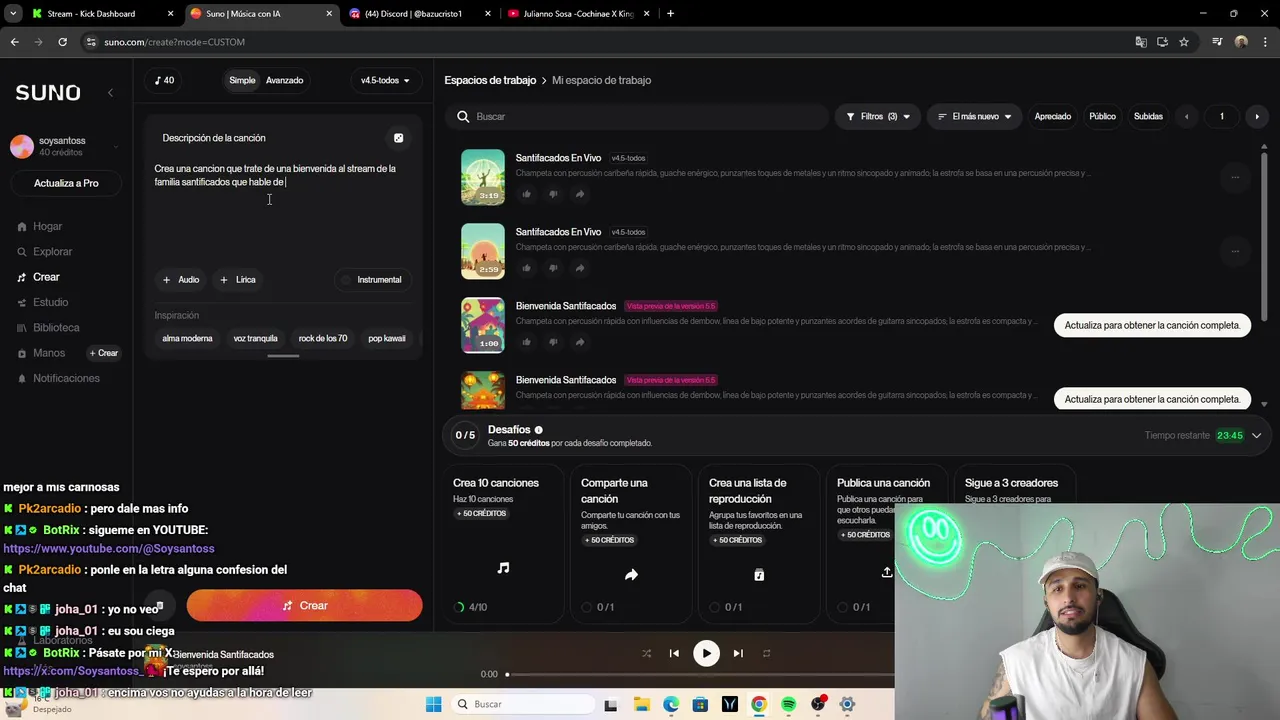1280x720 pixels.
Task: Open Microsoft Edge from the taskbar
Action: click(670, 704)
